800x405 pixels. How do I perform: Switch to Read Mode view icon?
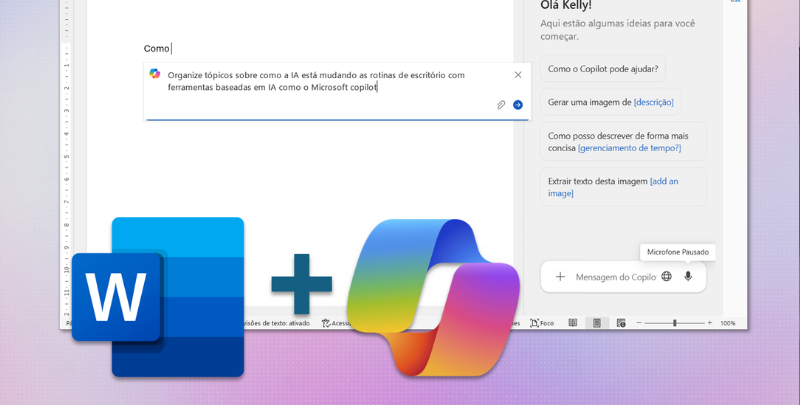[x=573, y=323]
